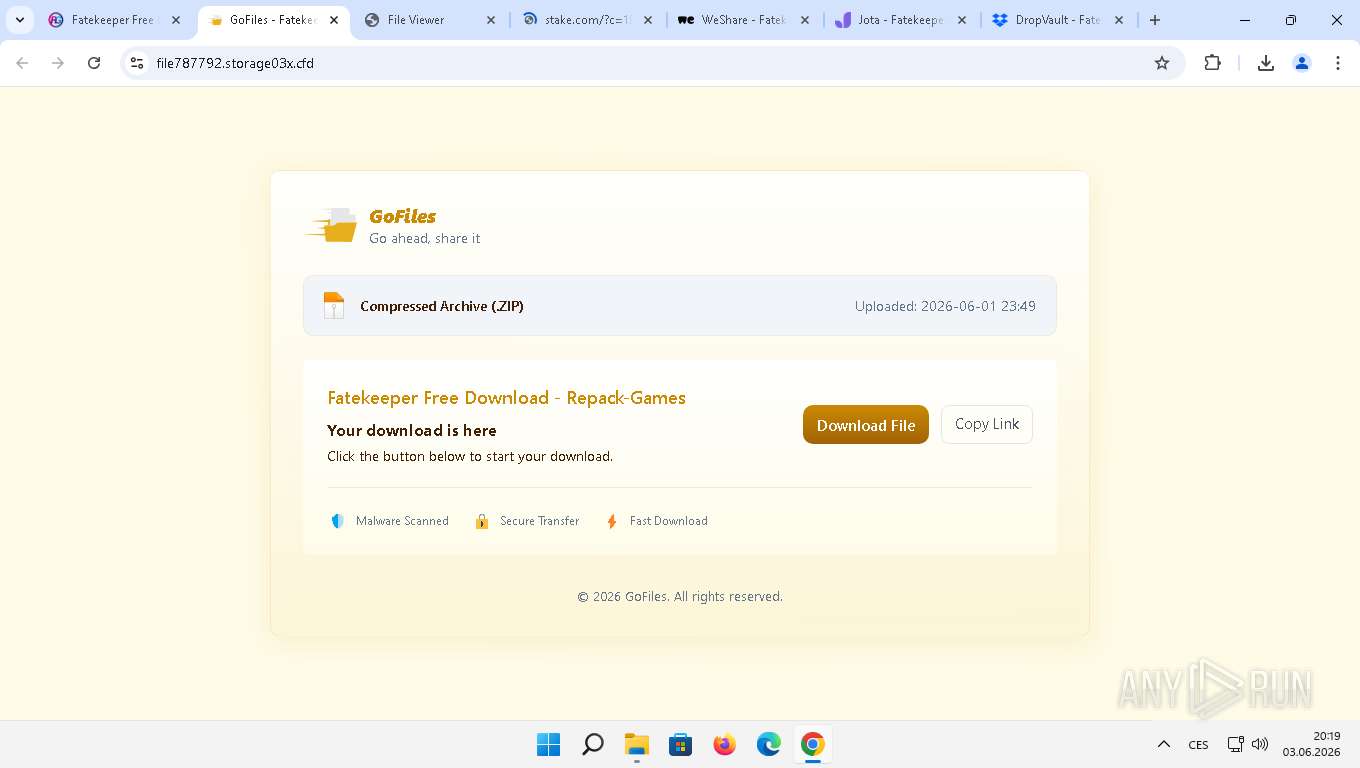Click the Malware Scanned shield icon

point(337,521)
